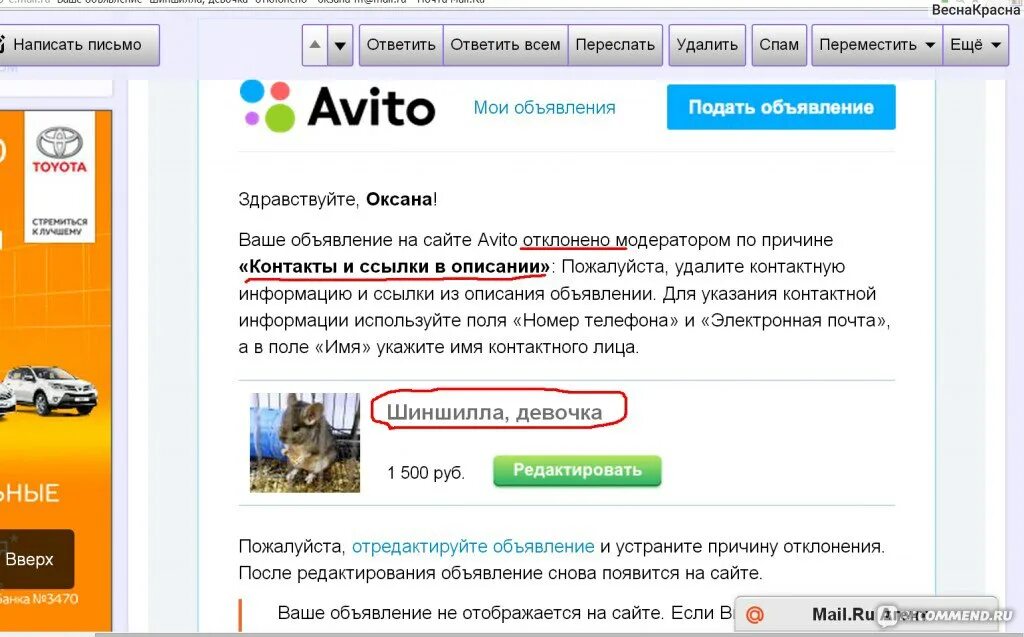Click the ВеснаКрасна username at top right

pos(976,10)
